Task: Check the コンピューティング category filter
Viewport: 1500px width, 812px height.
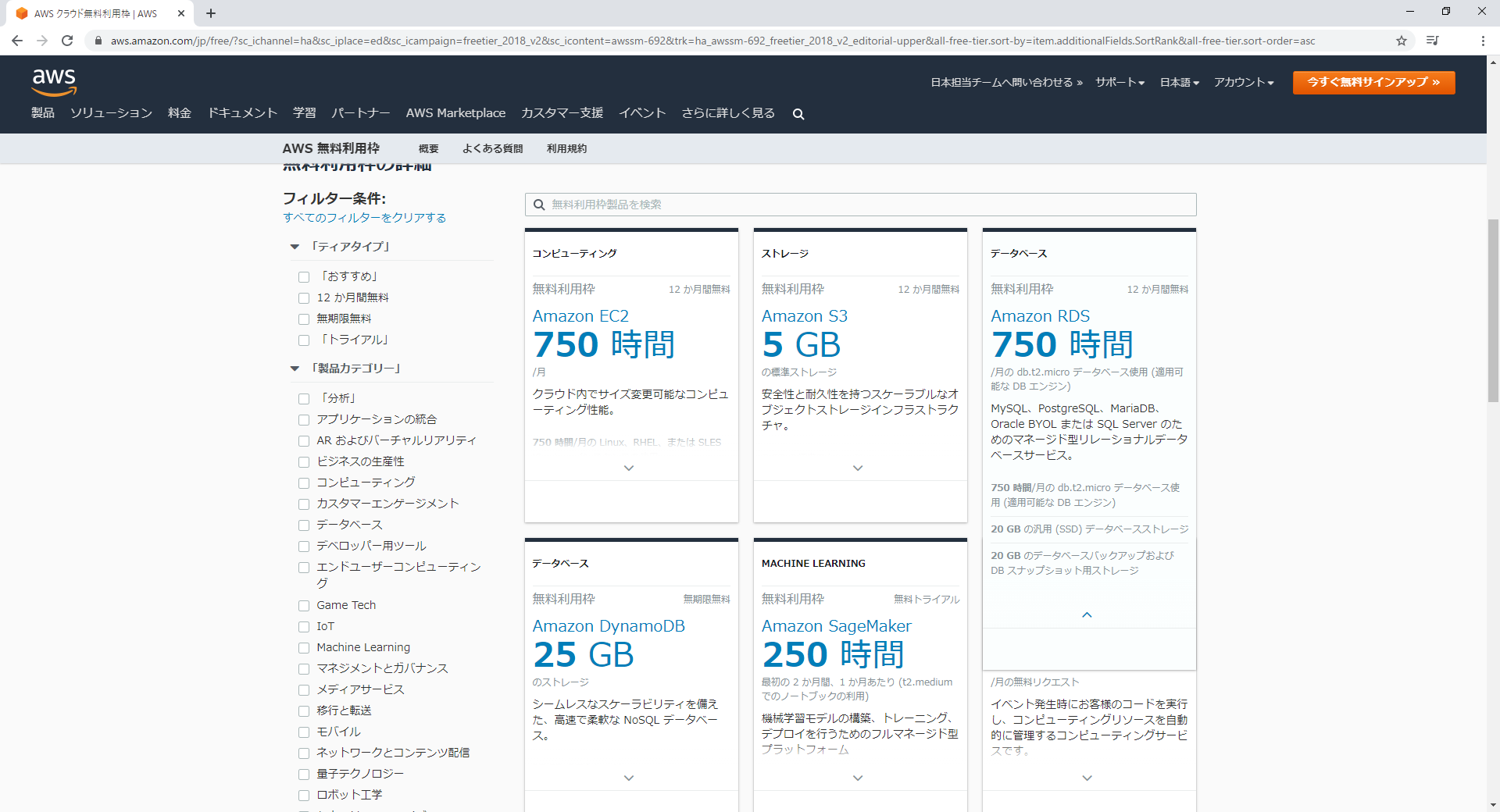Action: tap(304, 483)
